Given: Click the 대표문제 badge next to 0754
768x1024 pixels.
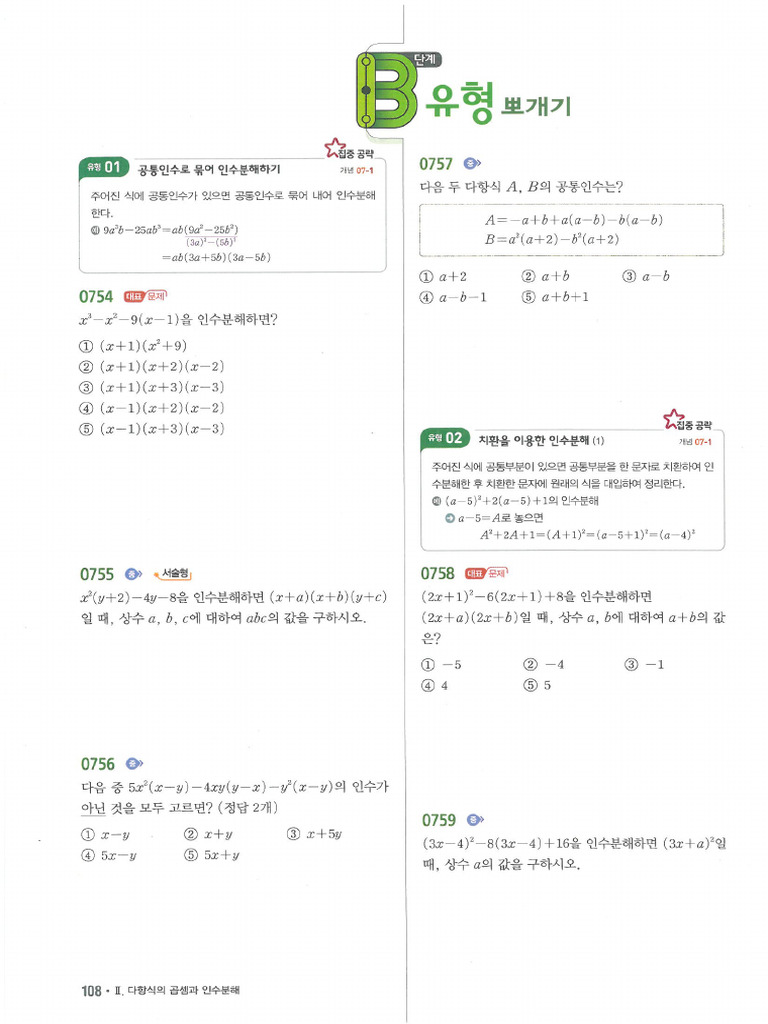Looking at the screenshot, I should point(146,296).
